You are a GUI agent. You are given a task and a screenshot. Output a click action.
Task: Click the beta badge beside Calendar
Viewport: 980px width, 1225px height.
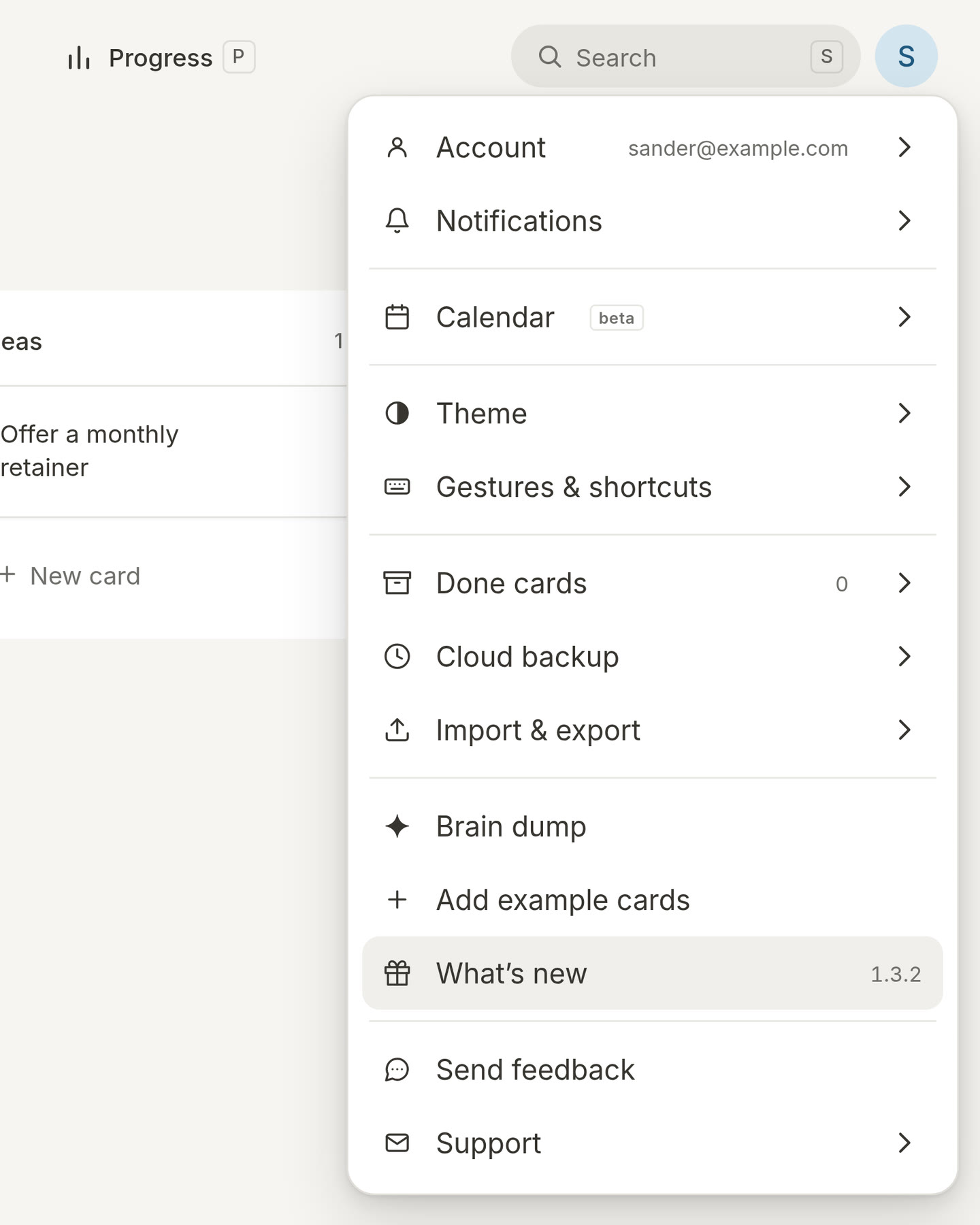point(616,318)
